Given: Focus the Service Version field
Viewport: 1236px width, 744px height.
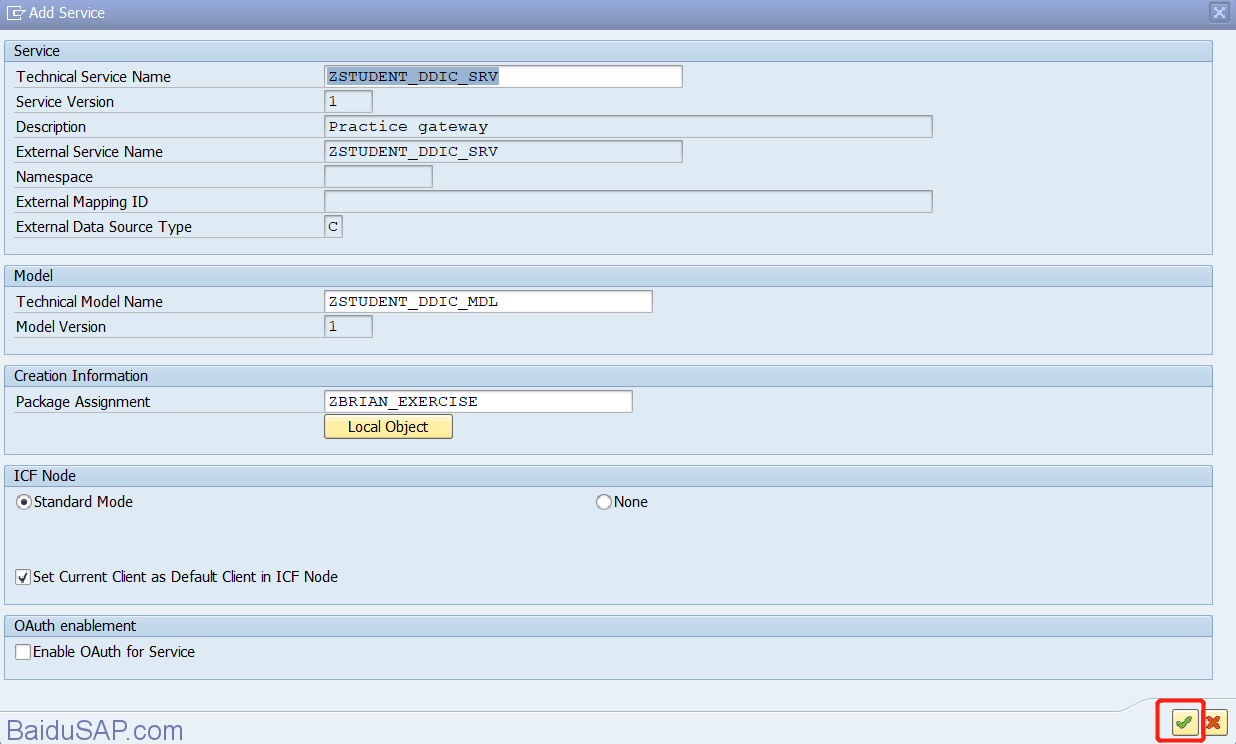Looking at the screenshot, I should pyautogui.click(x=348, y=102).
